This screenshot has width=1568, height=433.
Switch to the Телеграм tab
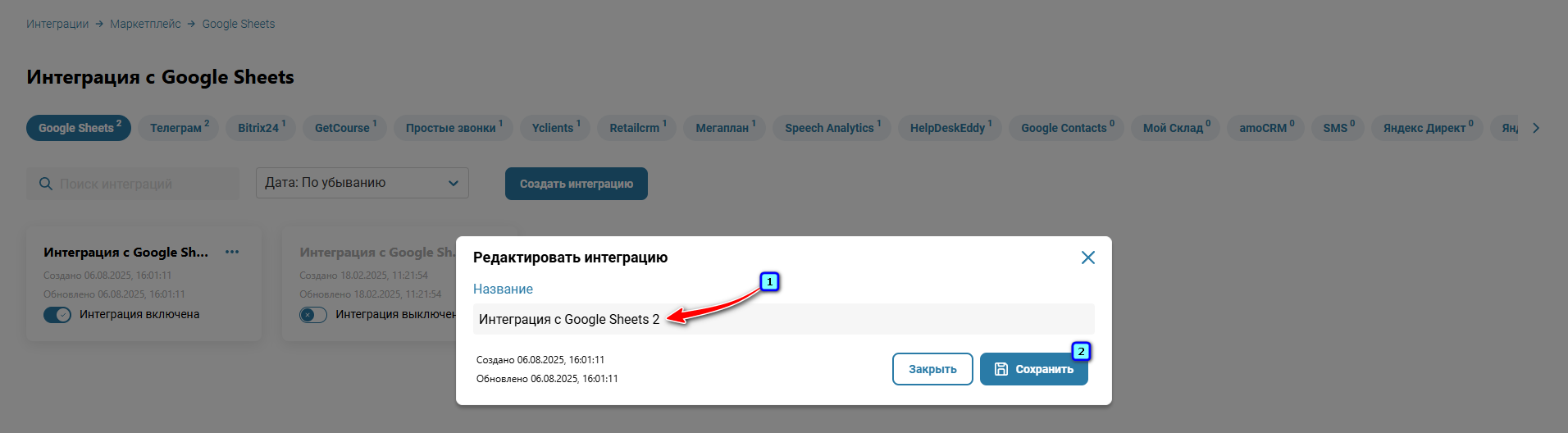click(179, 128)
